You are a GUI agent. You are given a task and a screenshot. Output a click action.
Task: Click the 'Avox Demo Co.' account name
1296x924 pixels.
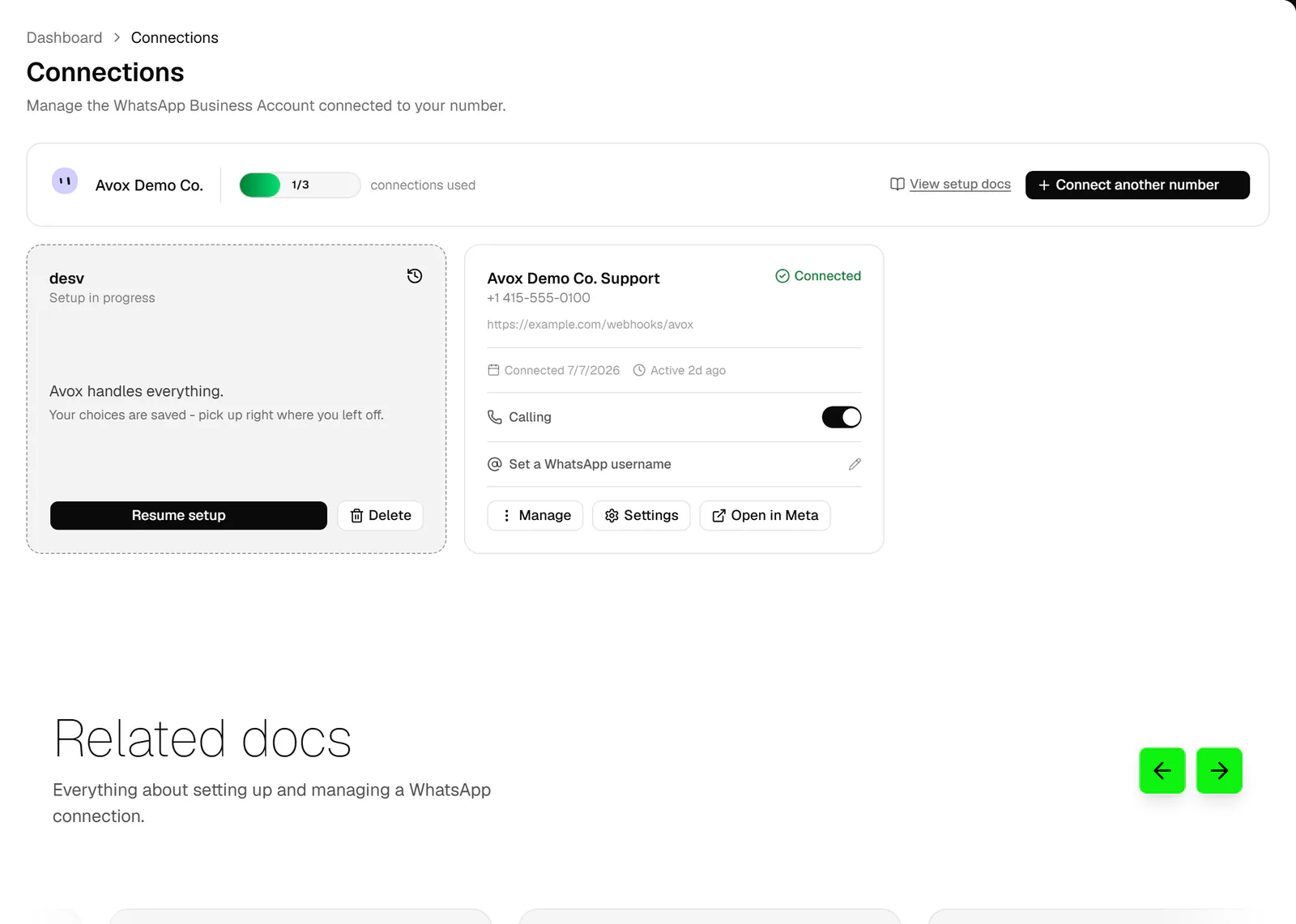[x=149, y=185]
